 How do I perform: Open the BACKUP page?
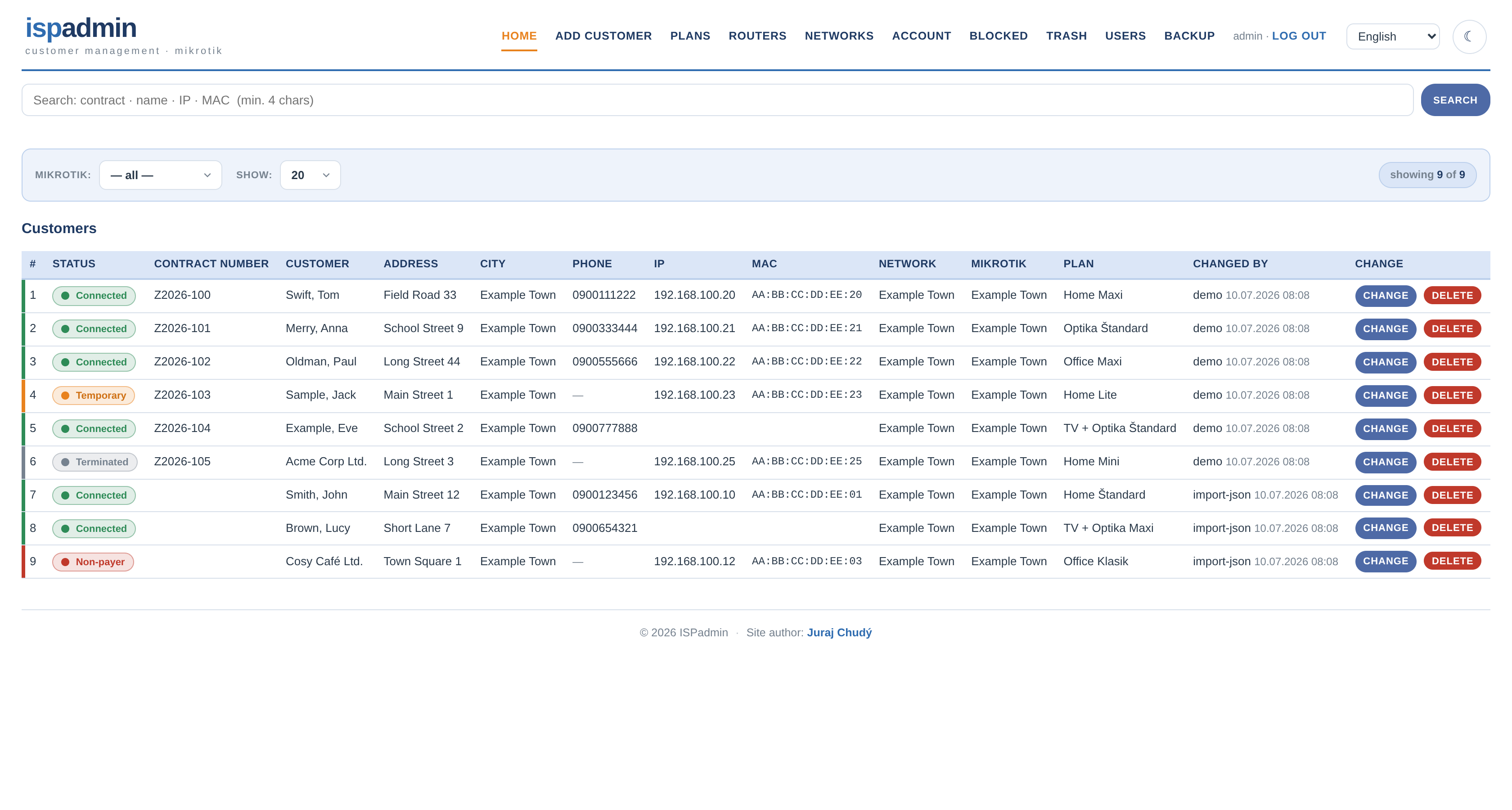click(x=1189, y=36)
